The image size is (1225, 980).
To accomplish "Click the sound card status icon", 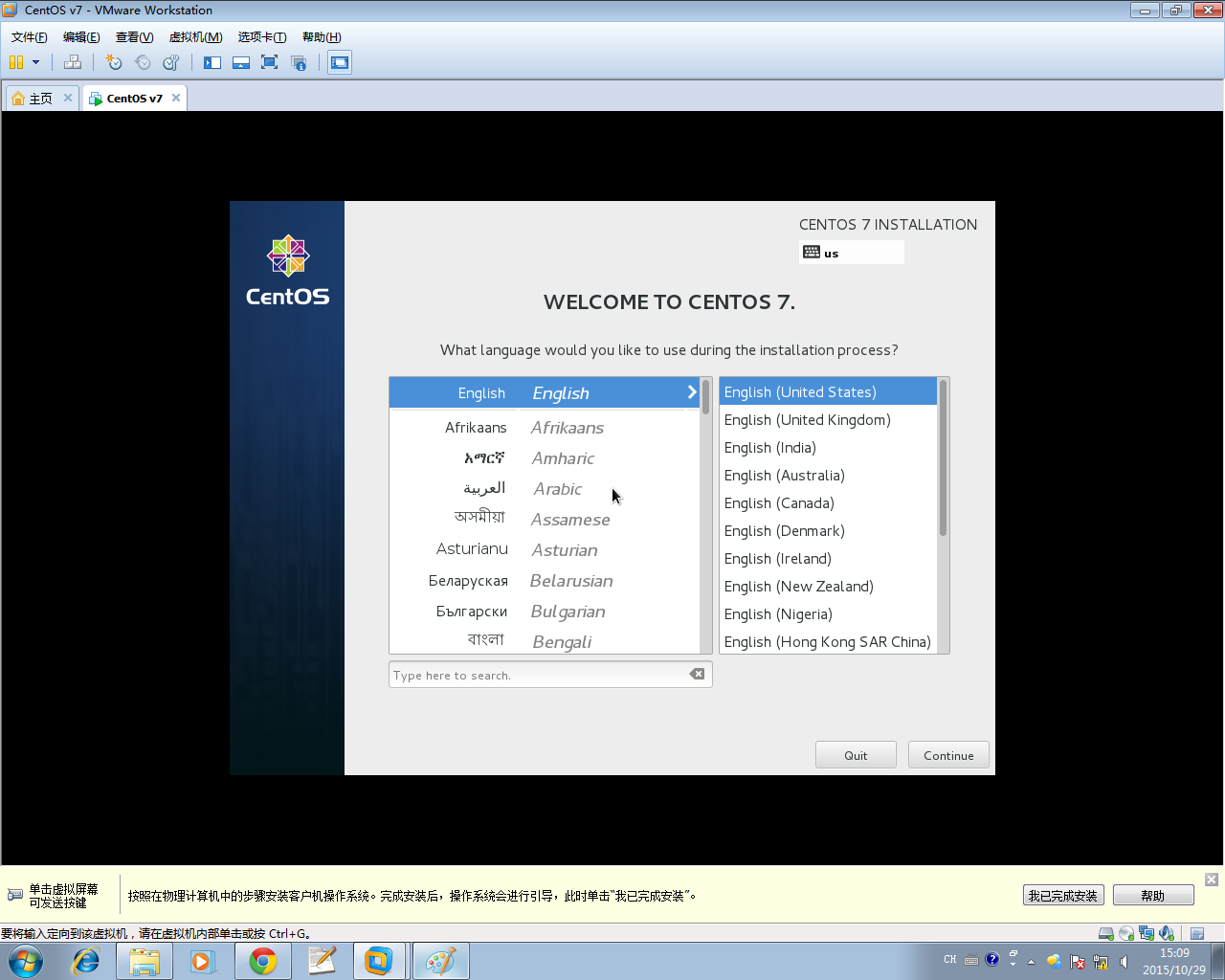I will pyautogui.click(x=1167, y=933).
